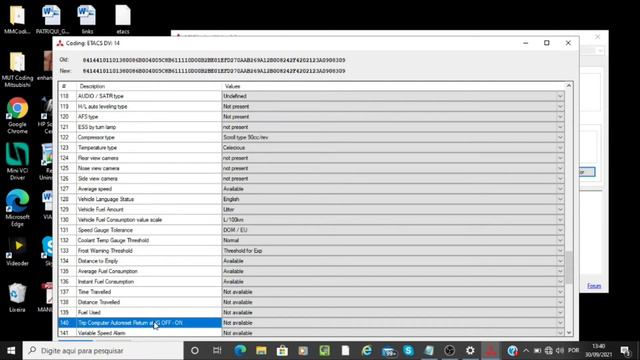Open the H/L auto leveling type dropdown
The height and width of the screenshot is (360, 640).
(x=560, y=106)
